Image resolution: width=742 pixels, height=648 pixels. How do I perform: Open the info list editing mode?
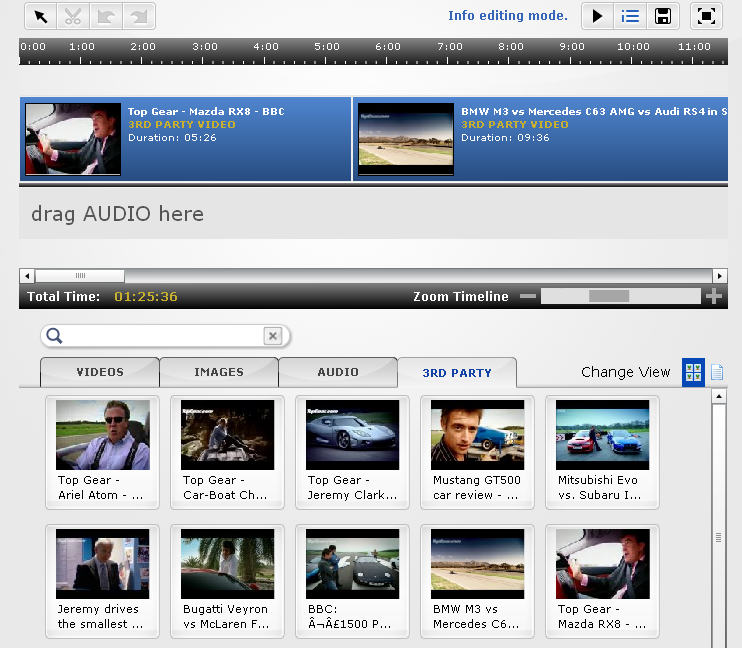click(x=630, y=16)
